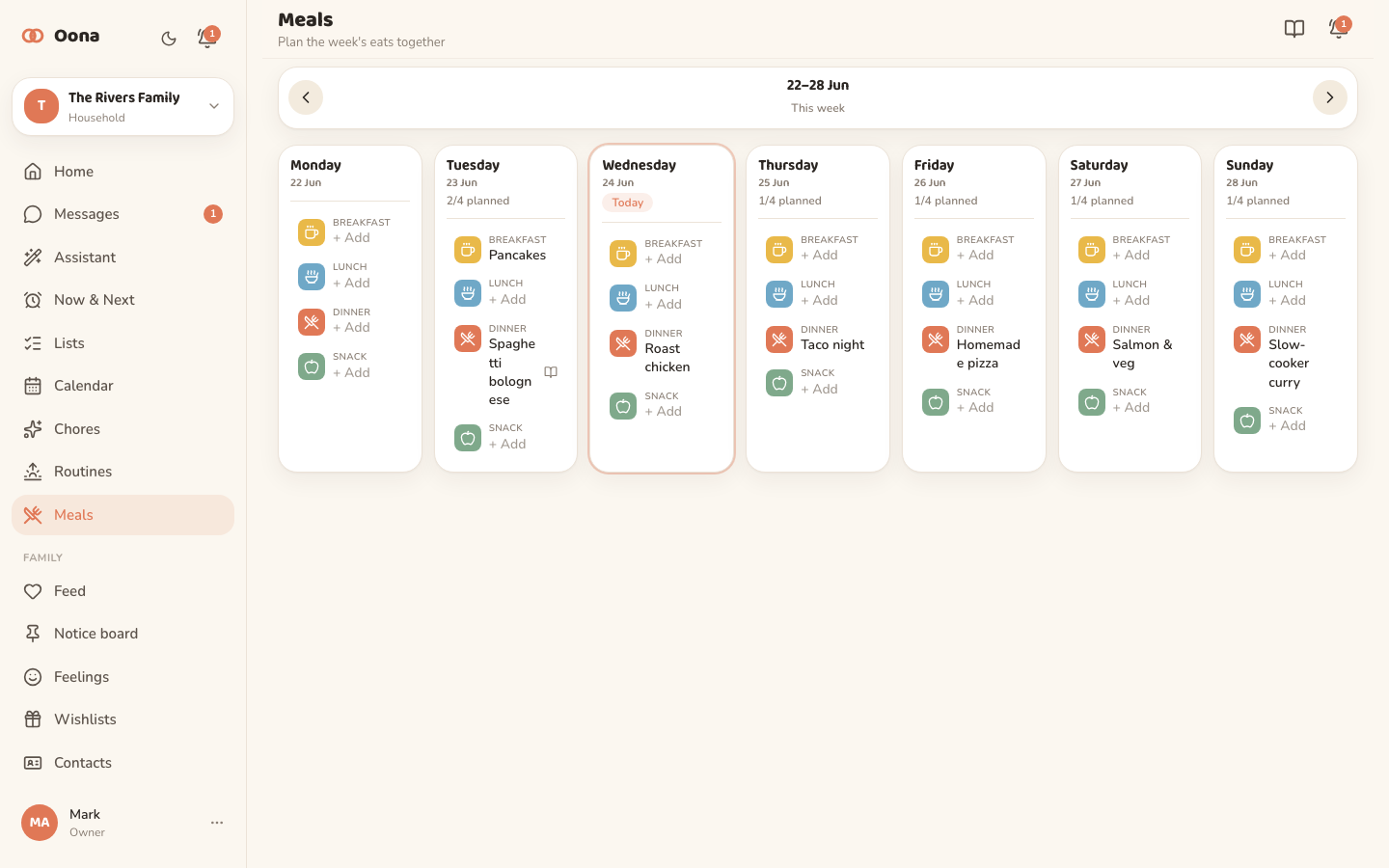Screen dimensions: 1389x868
Task: Open Messages in sidebar
Action: point(123,214)
